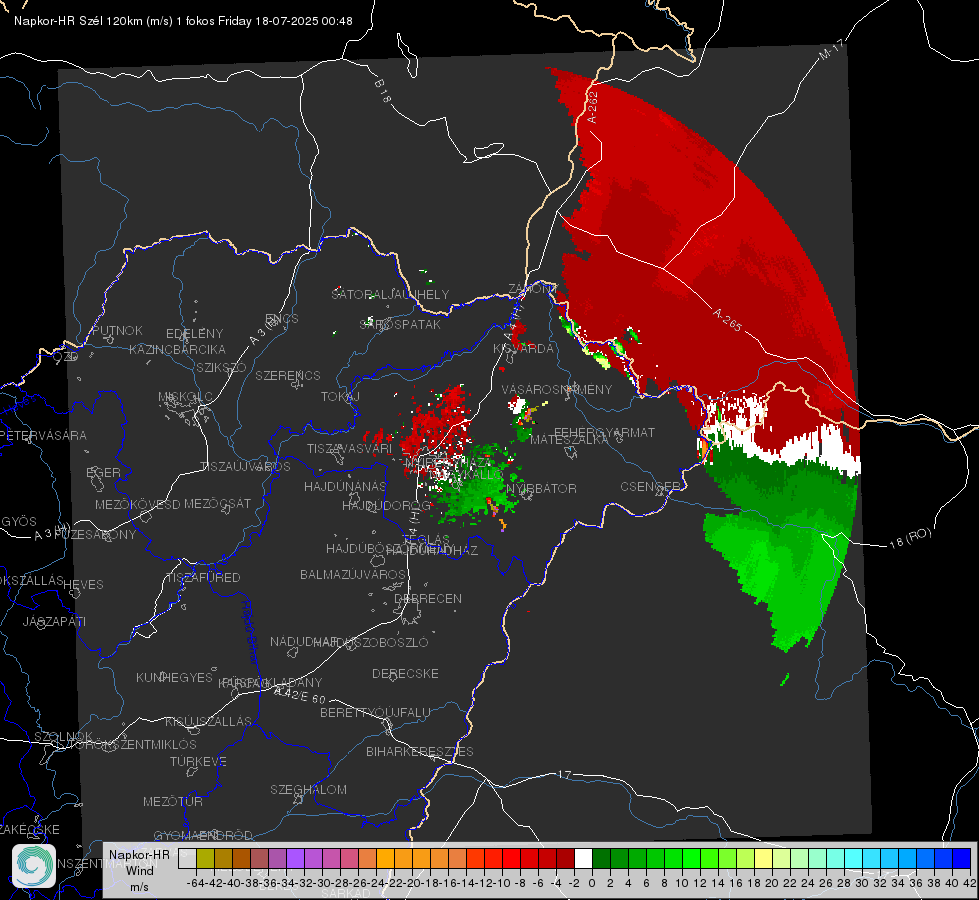Click the CSENGER label
979x900 pixels.
click(650, 486)
